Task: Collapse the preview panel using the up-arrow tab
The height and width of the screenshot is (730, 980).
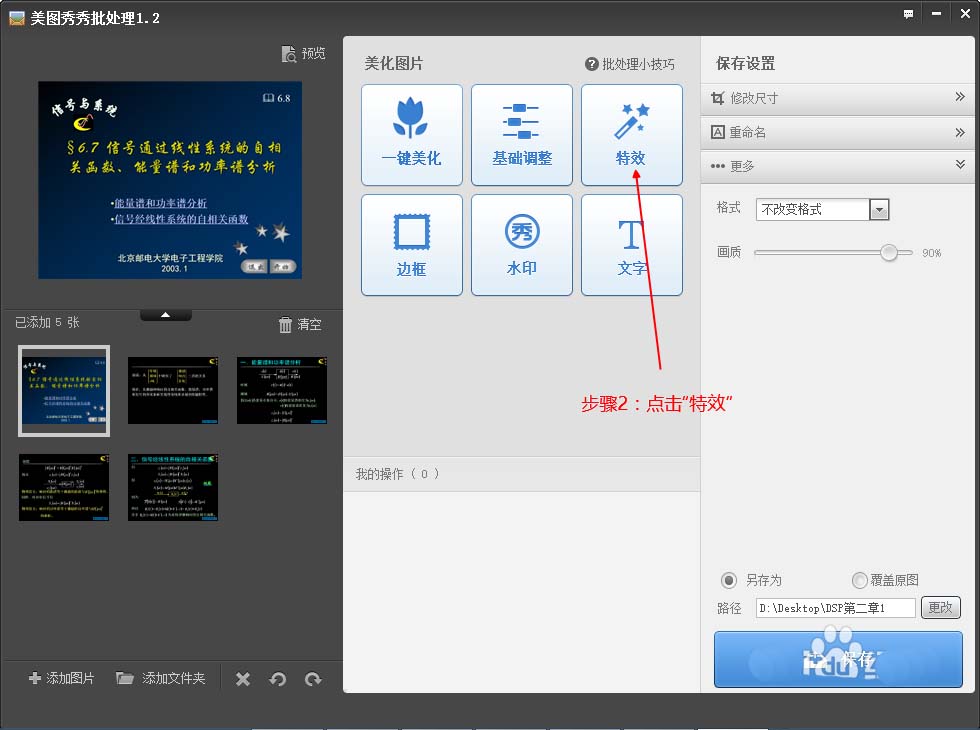Action: pyautogui.click(x=166, y=315)
